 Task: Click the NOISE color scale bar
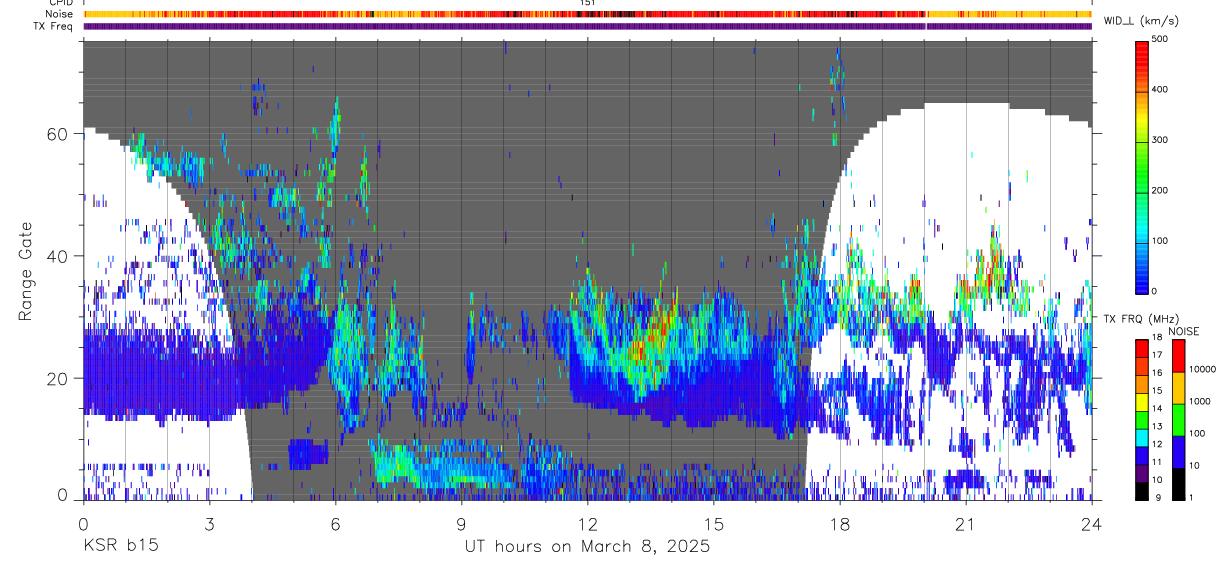click(x=1179, y=419)
